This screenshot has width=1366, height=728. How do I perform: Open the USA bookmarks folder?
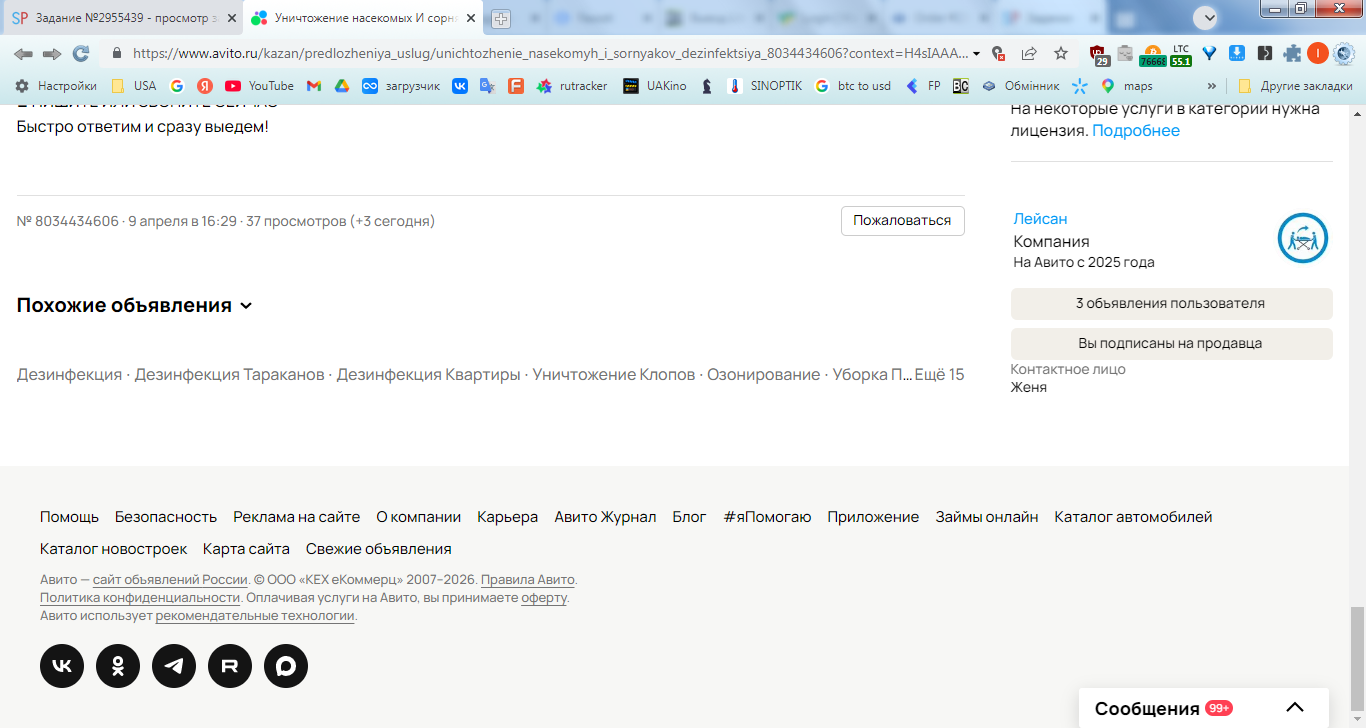133,86
